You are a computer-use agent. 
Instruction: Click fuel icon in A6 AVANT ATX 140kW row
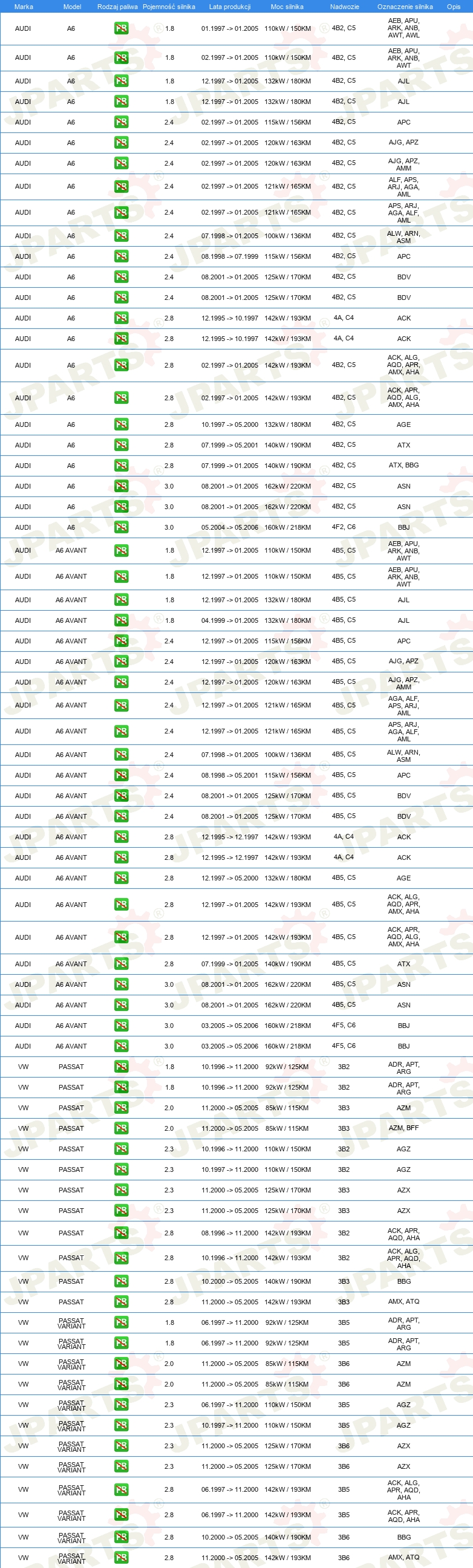(x=121, y=963)
